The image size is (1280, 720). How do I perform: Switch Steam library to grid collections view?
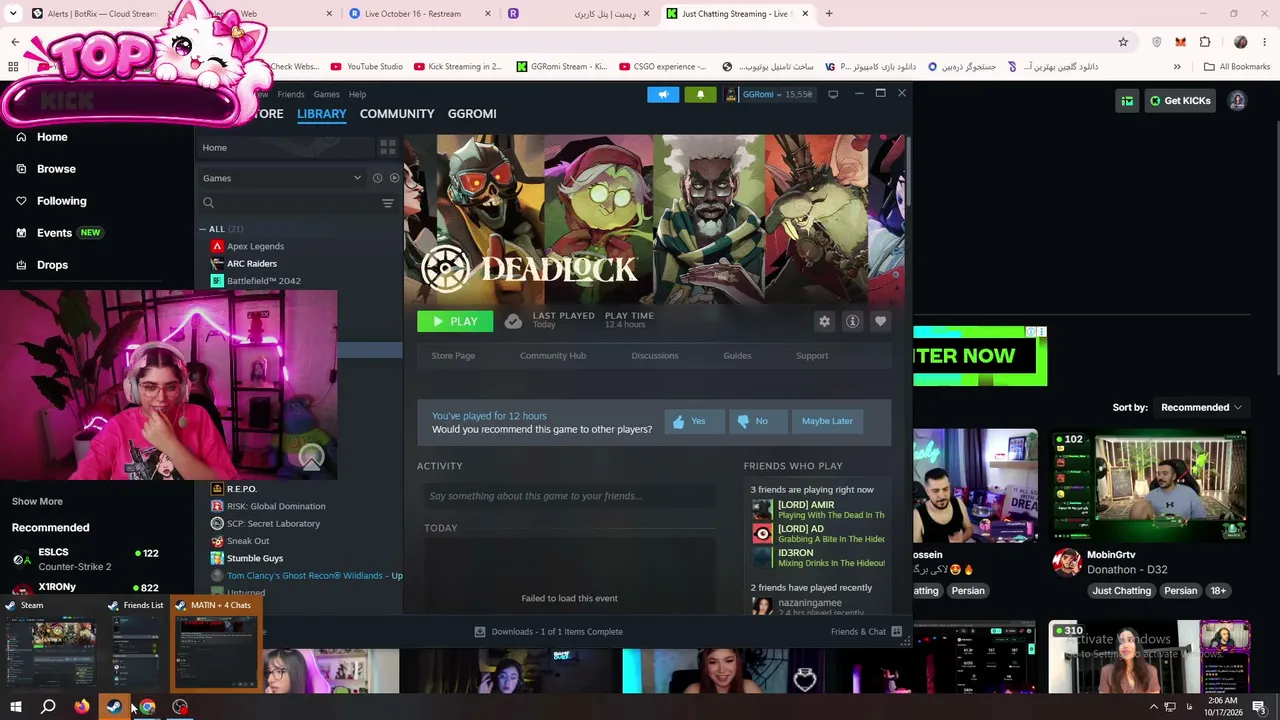[388, 148]
